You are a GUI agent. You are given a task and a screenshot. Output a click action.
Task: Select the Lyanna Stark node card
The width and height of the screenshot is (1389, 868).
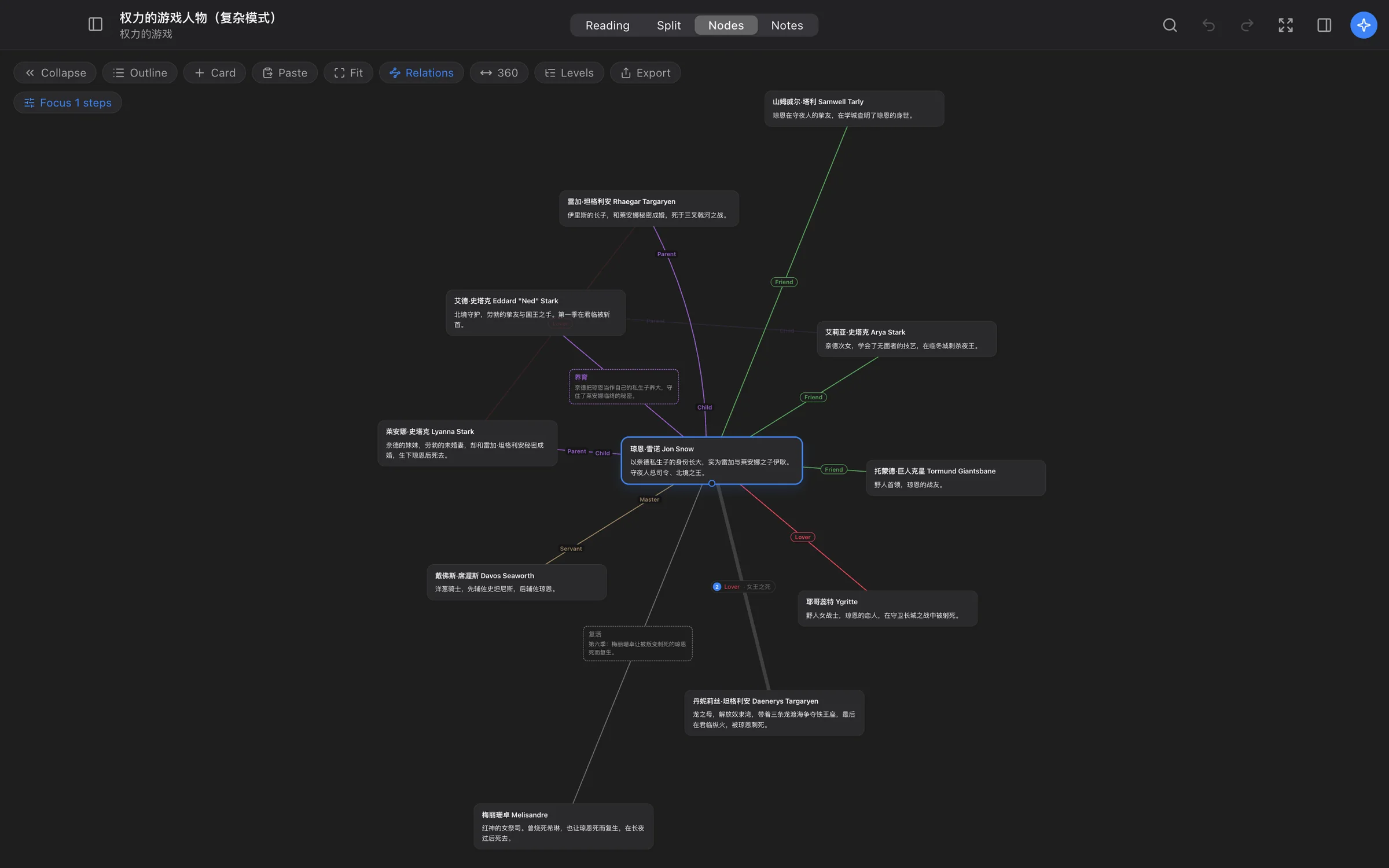click(x=467, y=443)
